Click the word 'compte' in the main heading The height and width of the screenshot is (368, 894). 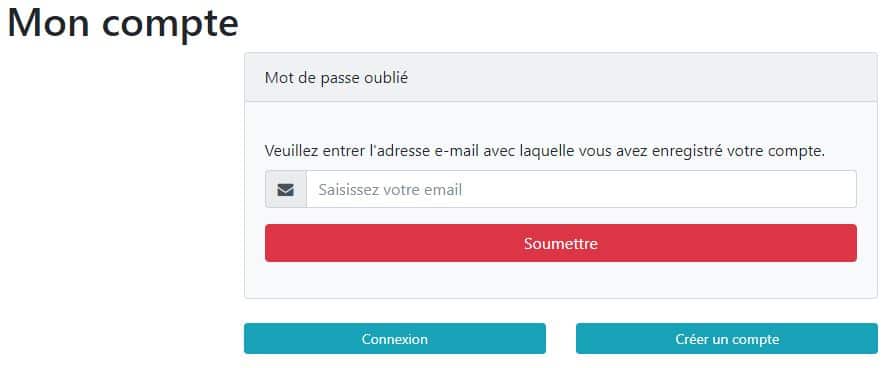(170, 25)
